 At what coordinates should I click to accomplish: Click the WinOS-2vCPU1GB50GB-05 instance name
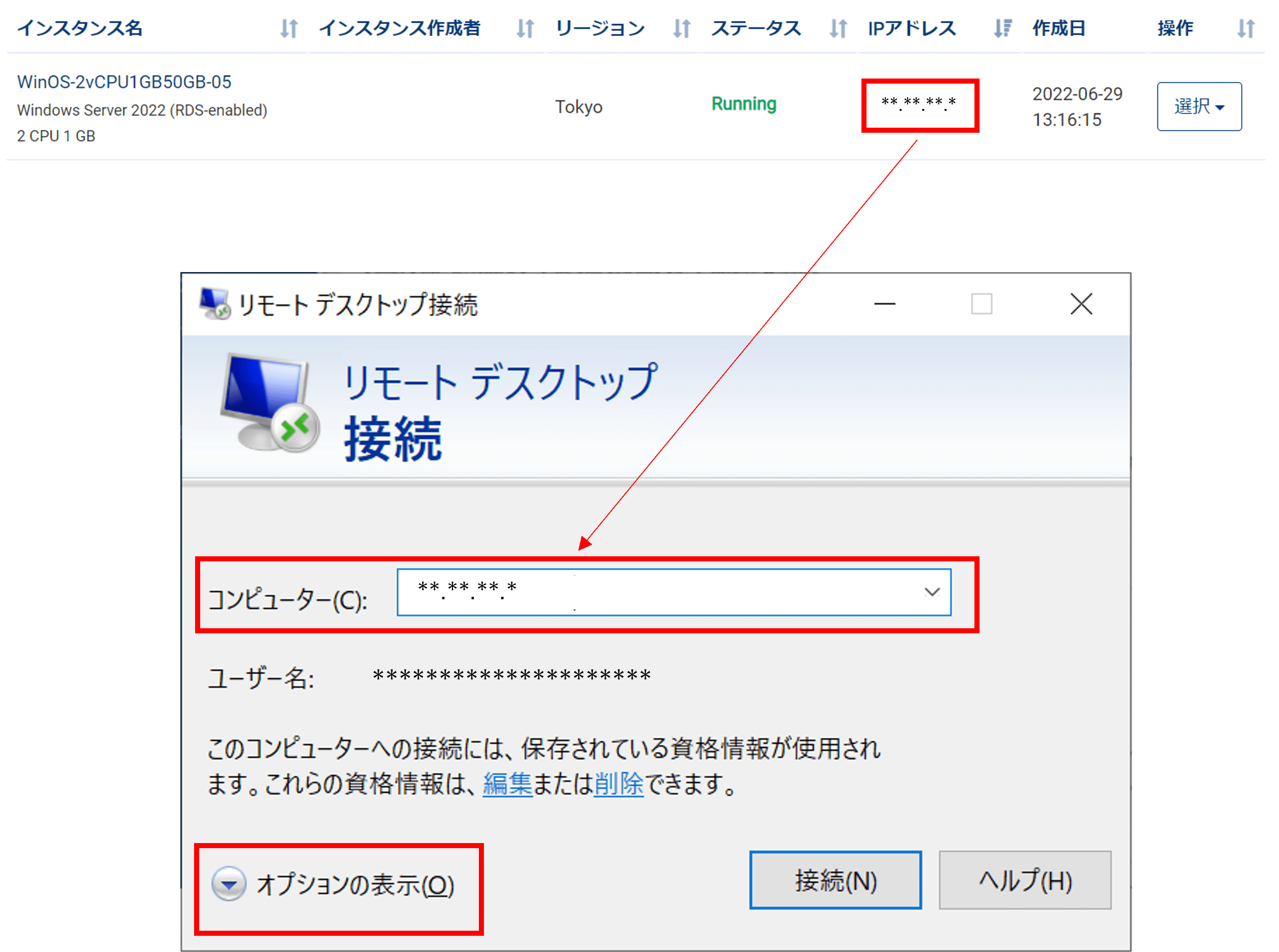[124, 82]
